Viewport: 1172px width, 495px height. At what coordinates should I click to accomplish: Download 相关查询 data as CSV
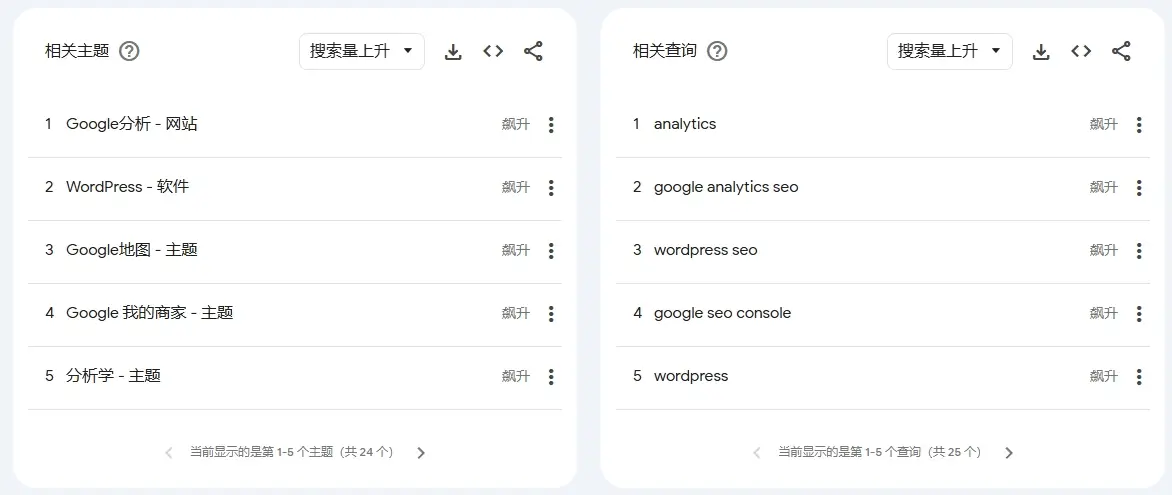click(1041, 52)
